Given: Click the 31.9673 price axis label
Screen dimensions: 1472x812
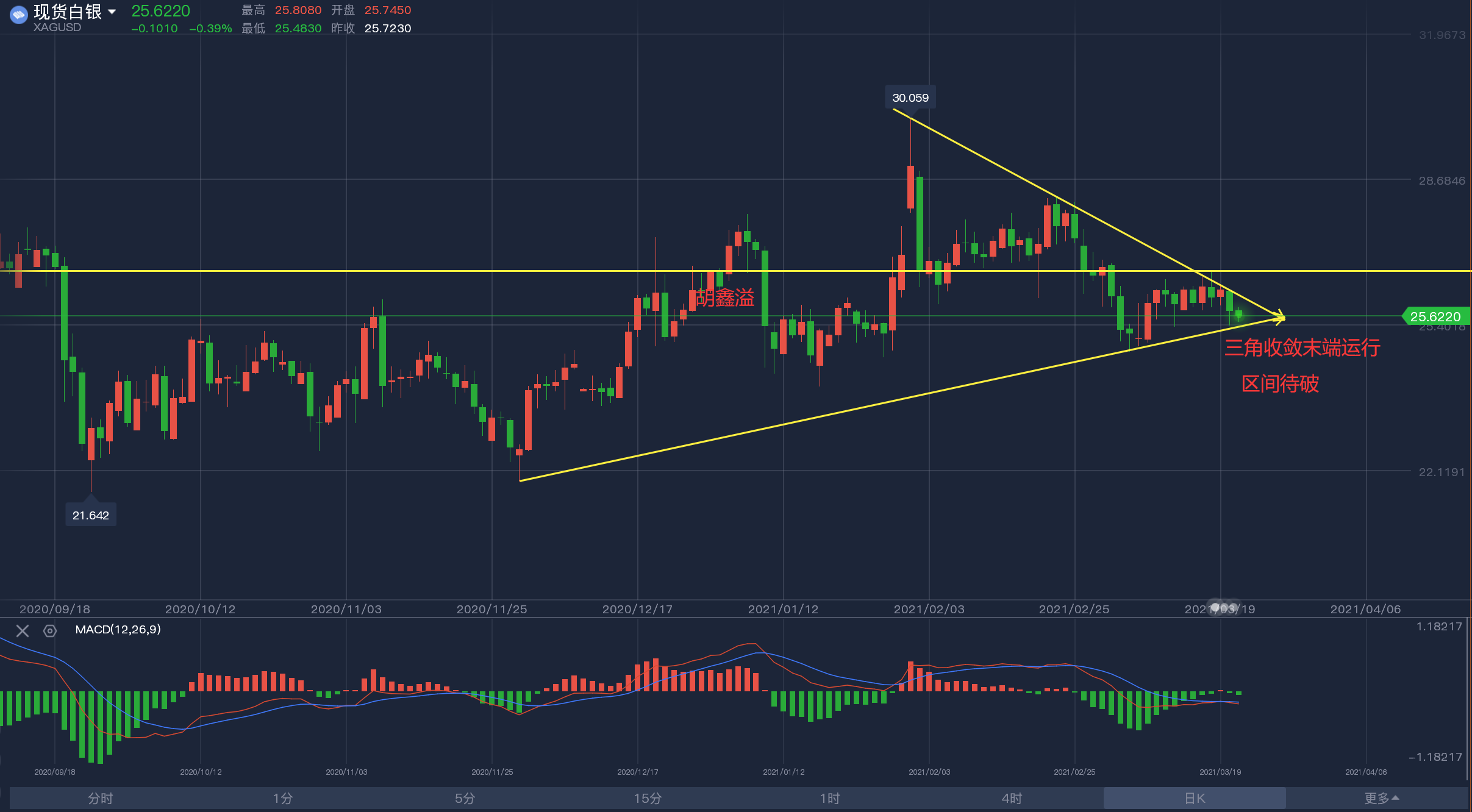Looking at the screenshot, I should 1442,35.
